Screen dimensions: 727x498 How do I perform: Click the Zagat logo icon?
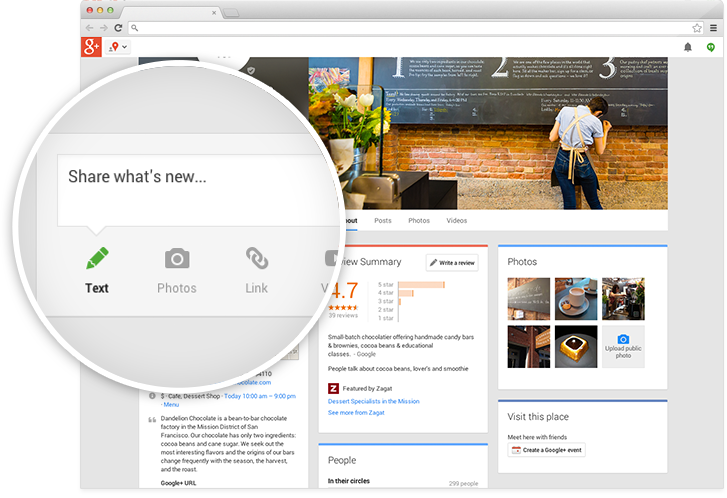(x=333, y=388)
